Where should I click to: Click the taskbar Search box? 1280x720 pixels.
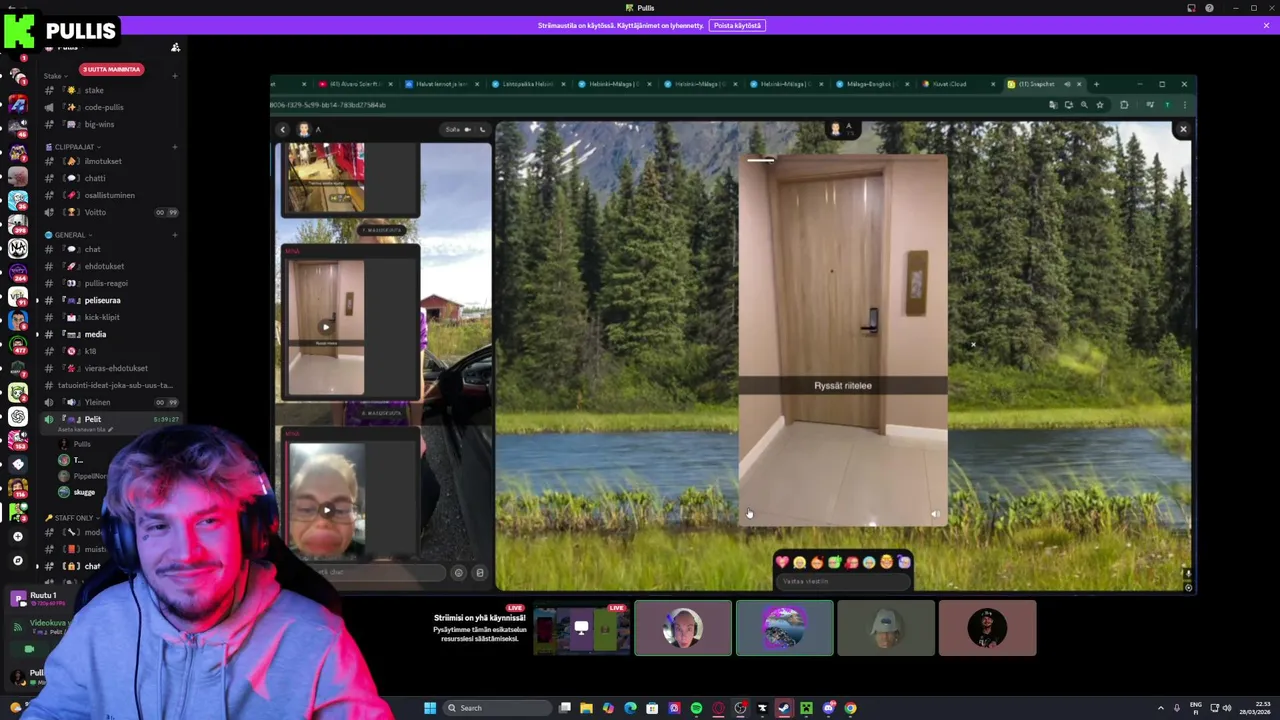coord(498,708)
